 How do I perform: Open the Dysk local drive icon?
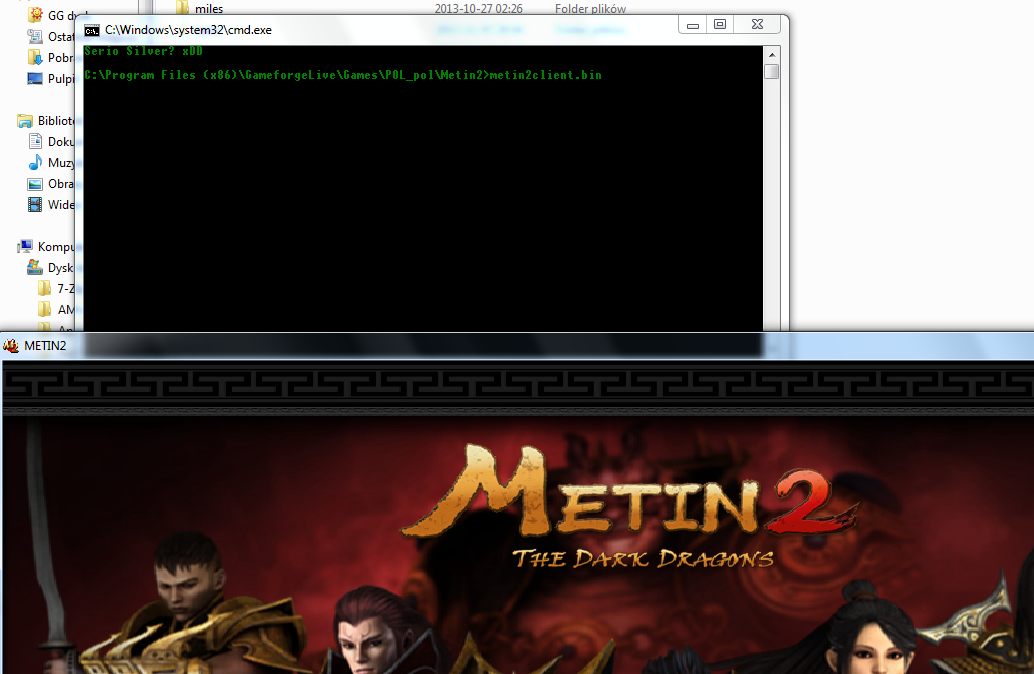coord(35,267)
